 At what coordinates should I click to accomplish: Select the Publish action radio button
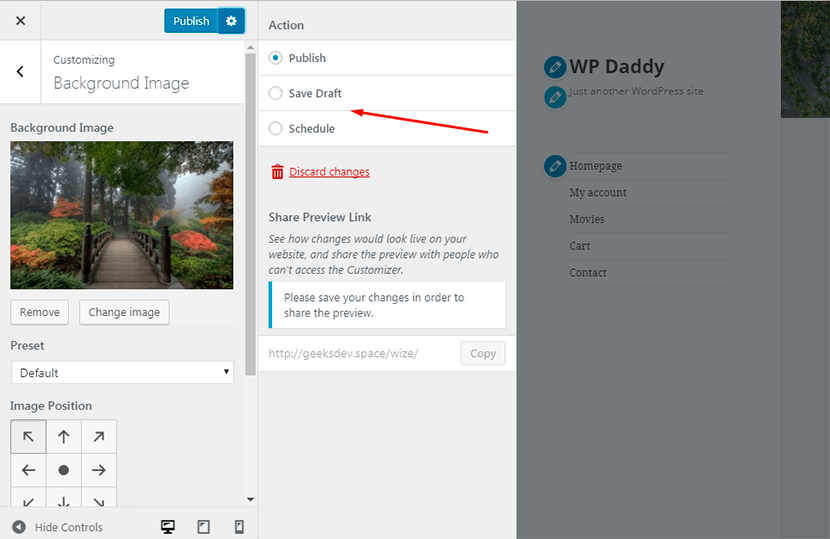(x=275, y=58)
